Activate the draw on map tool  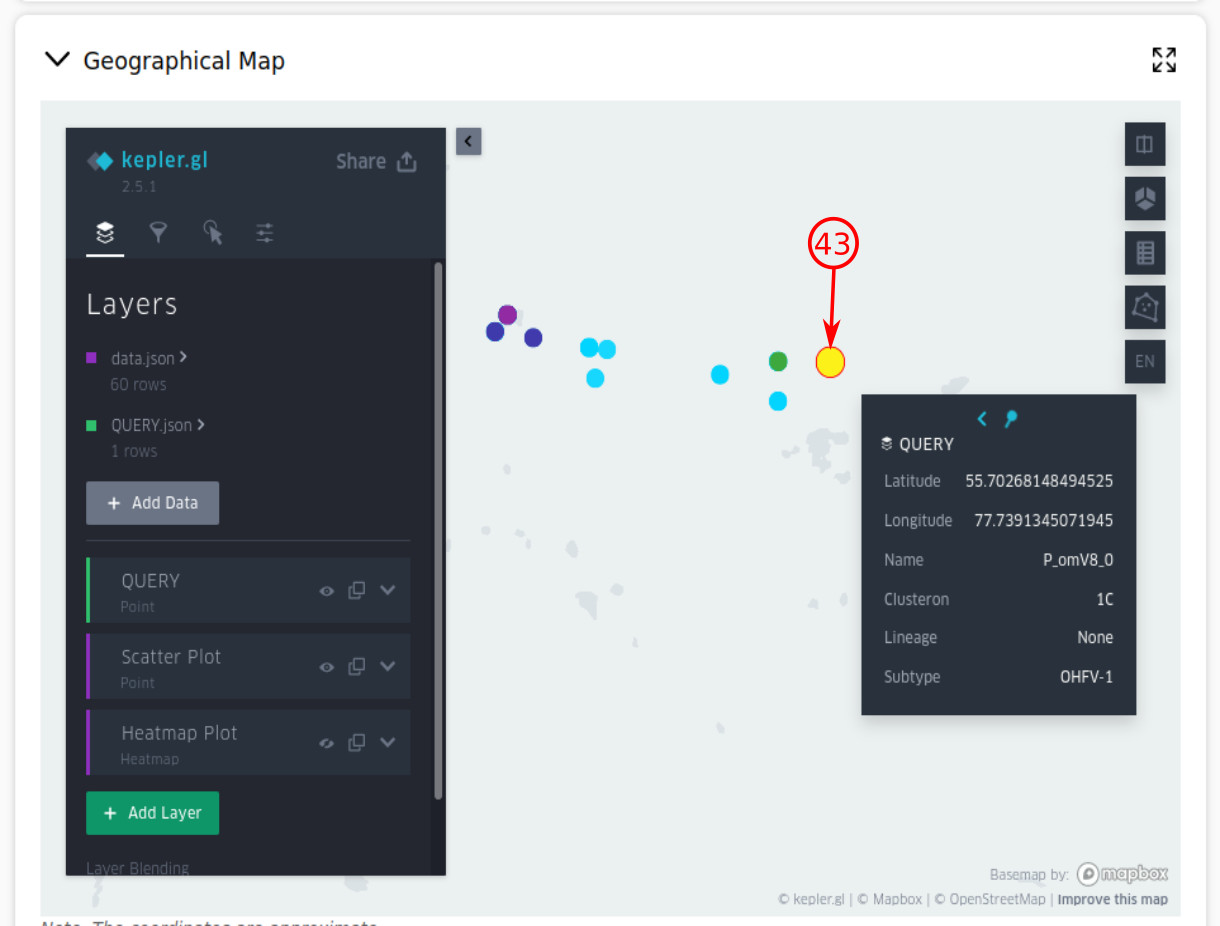(1144, 307)
